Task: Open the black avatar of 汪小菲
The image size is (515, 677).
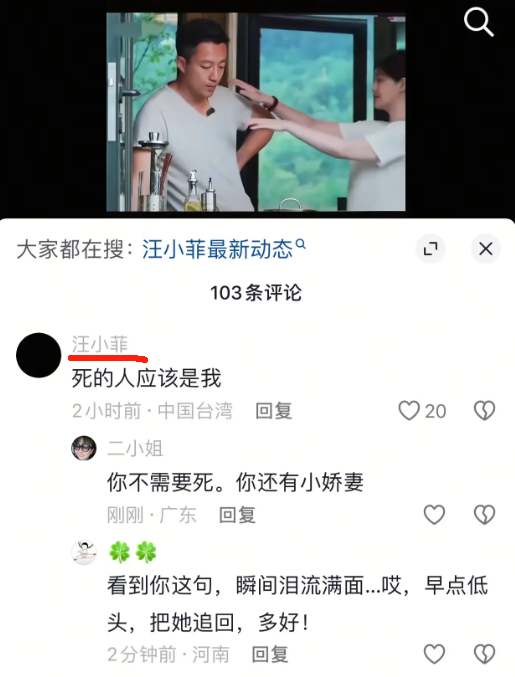Action: [x=38, y=355]
